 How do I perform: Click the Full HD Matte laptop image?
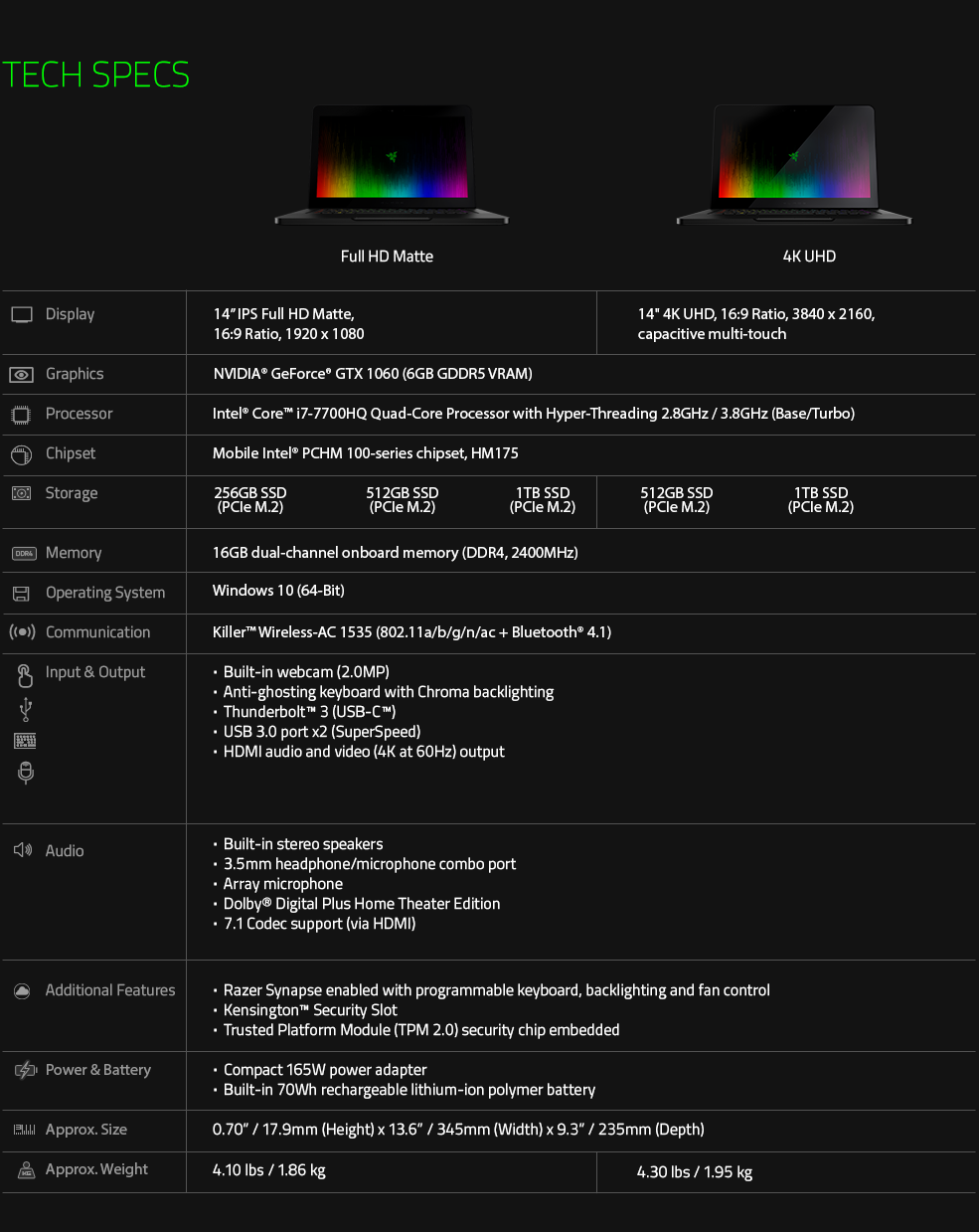tap(392, 165)
